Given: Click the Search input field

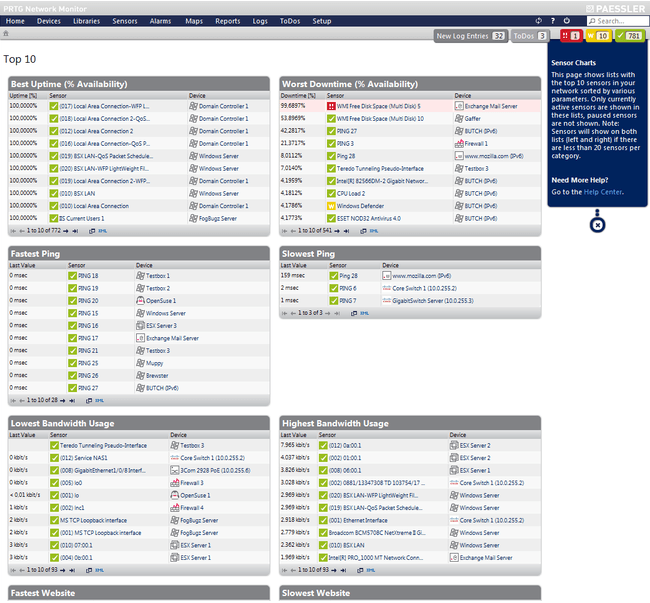Looking at the screenshot, I should click(618, 21).
